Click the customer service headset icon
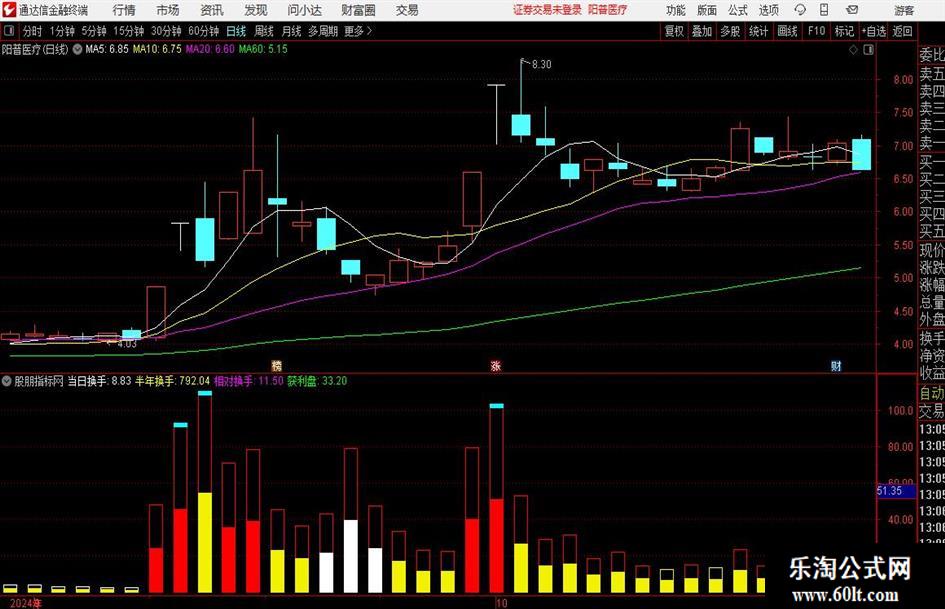Image resolution: width=945 pixels, height=609 pixels. (800, 10)
